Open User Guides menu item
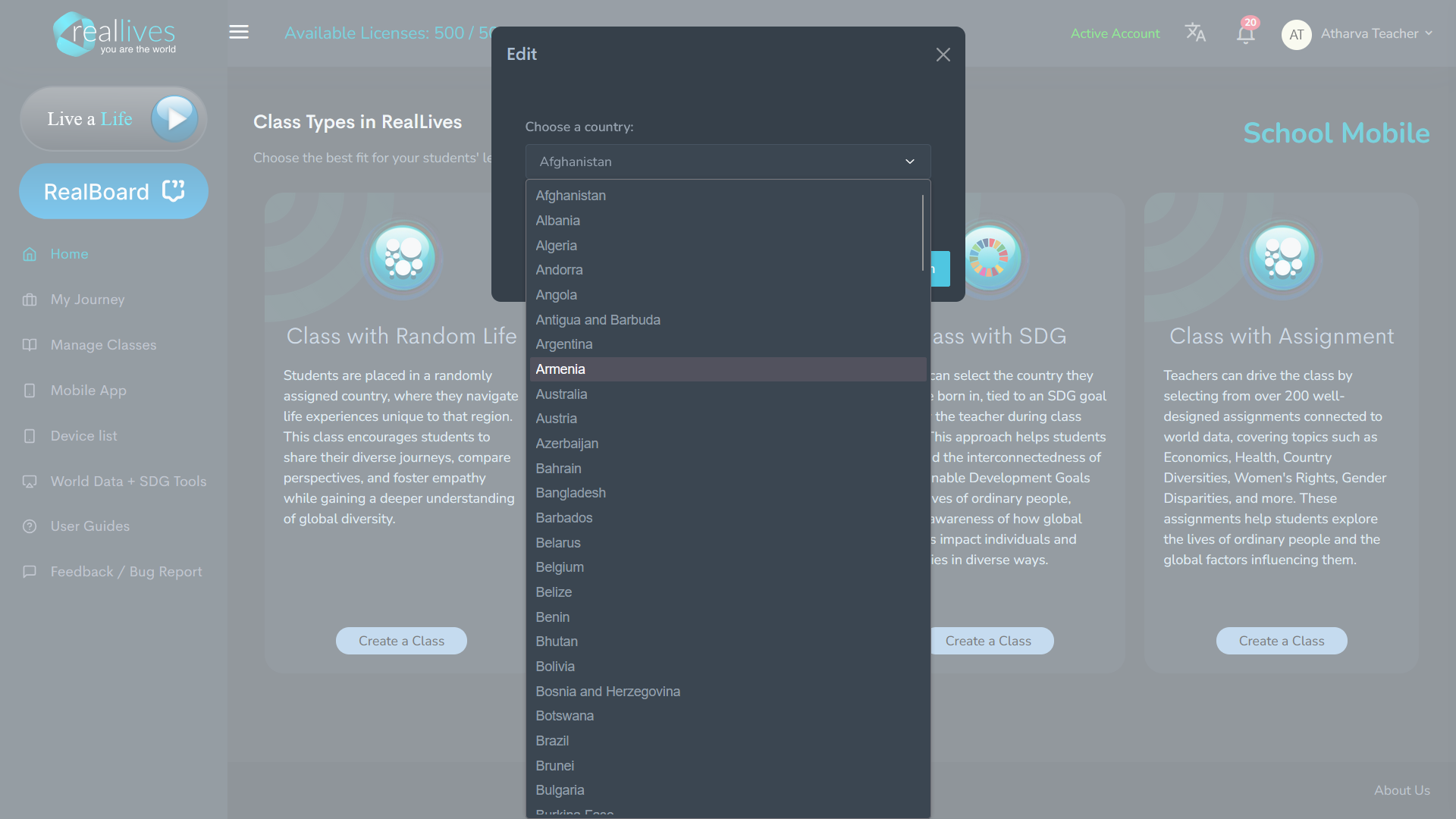This screenshot has width=1456, height=819. [90, 526]
